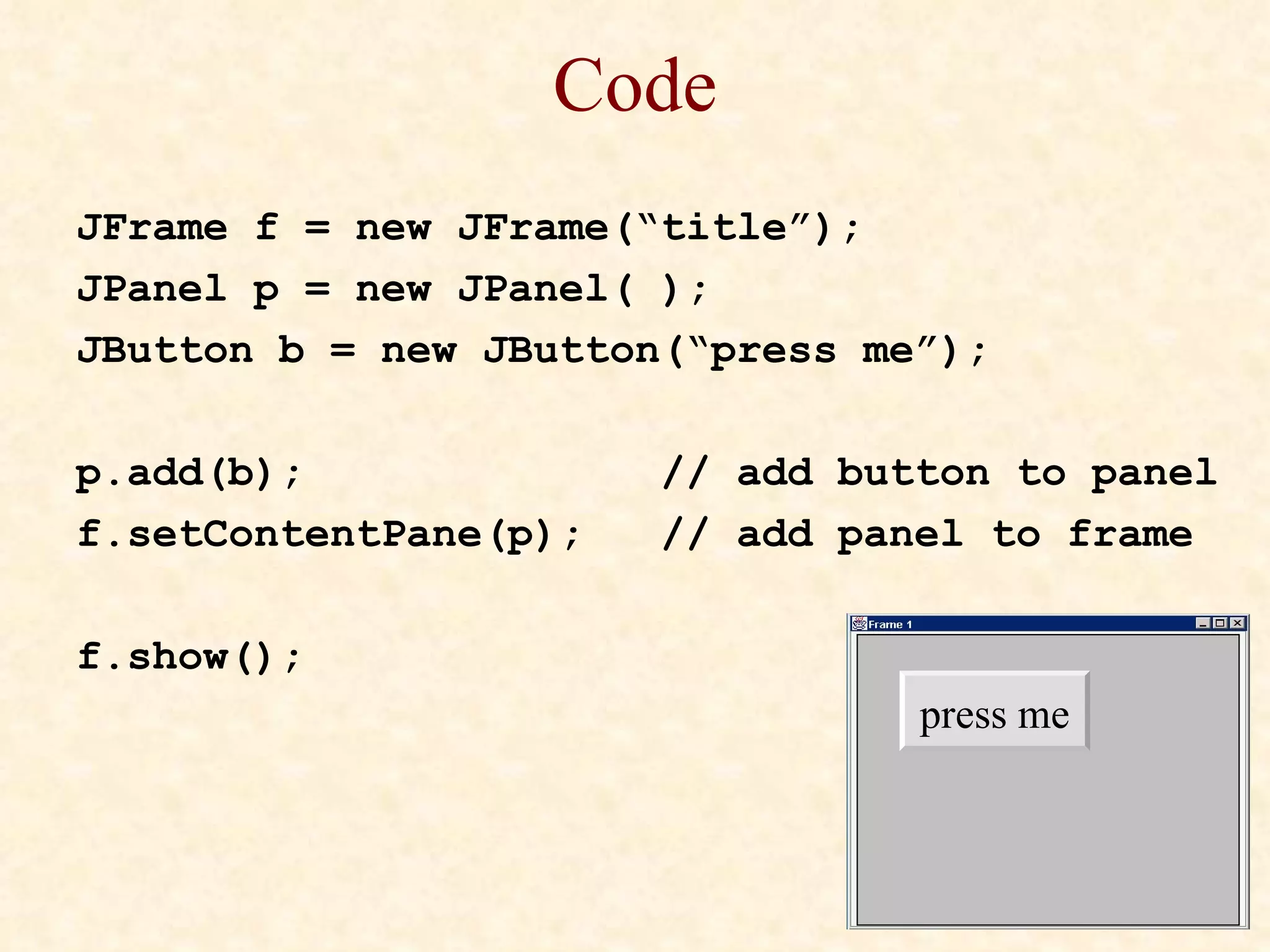The width and height of the screenshot is (1270, 952).
Task: Click the "press me" button
Action: pyautogui.click(x=994, y=711)
